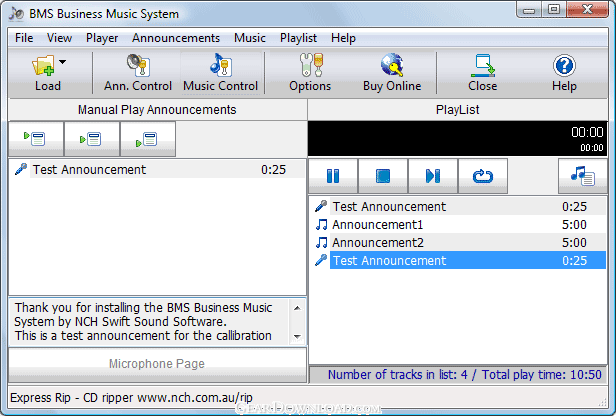Click 5:00 duration of Announcement2
Viewport: 616px width, 416px height.
tap(574, 243)
